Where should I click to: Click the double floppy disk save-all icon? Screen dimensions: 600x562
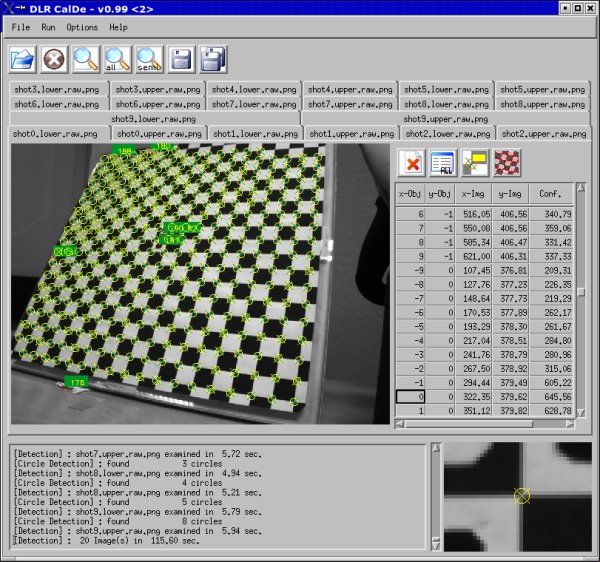(x=212, y=60)
